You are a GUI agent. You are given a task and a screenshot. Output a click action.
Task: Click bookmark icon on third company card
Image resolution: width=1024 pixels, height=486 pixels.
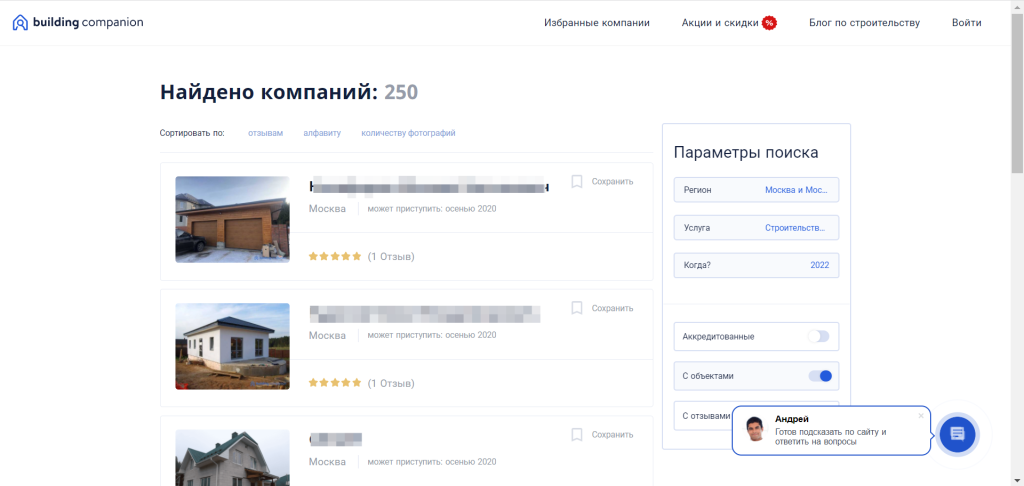577,434
